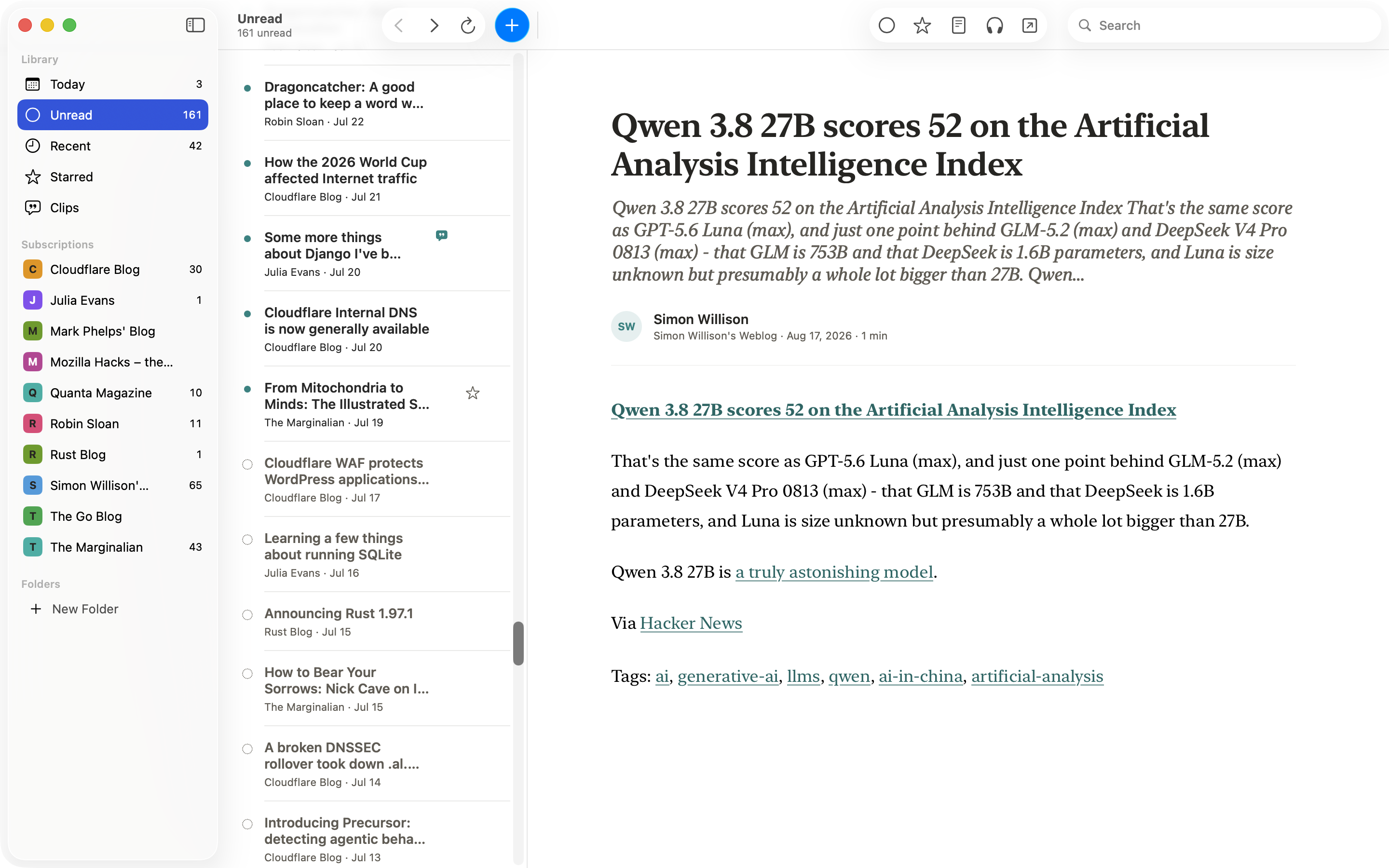The image size is (1389, 868).
Task: Open the Qwen 3.8 27B headline link
Action: 893,410
